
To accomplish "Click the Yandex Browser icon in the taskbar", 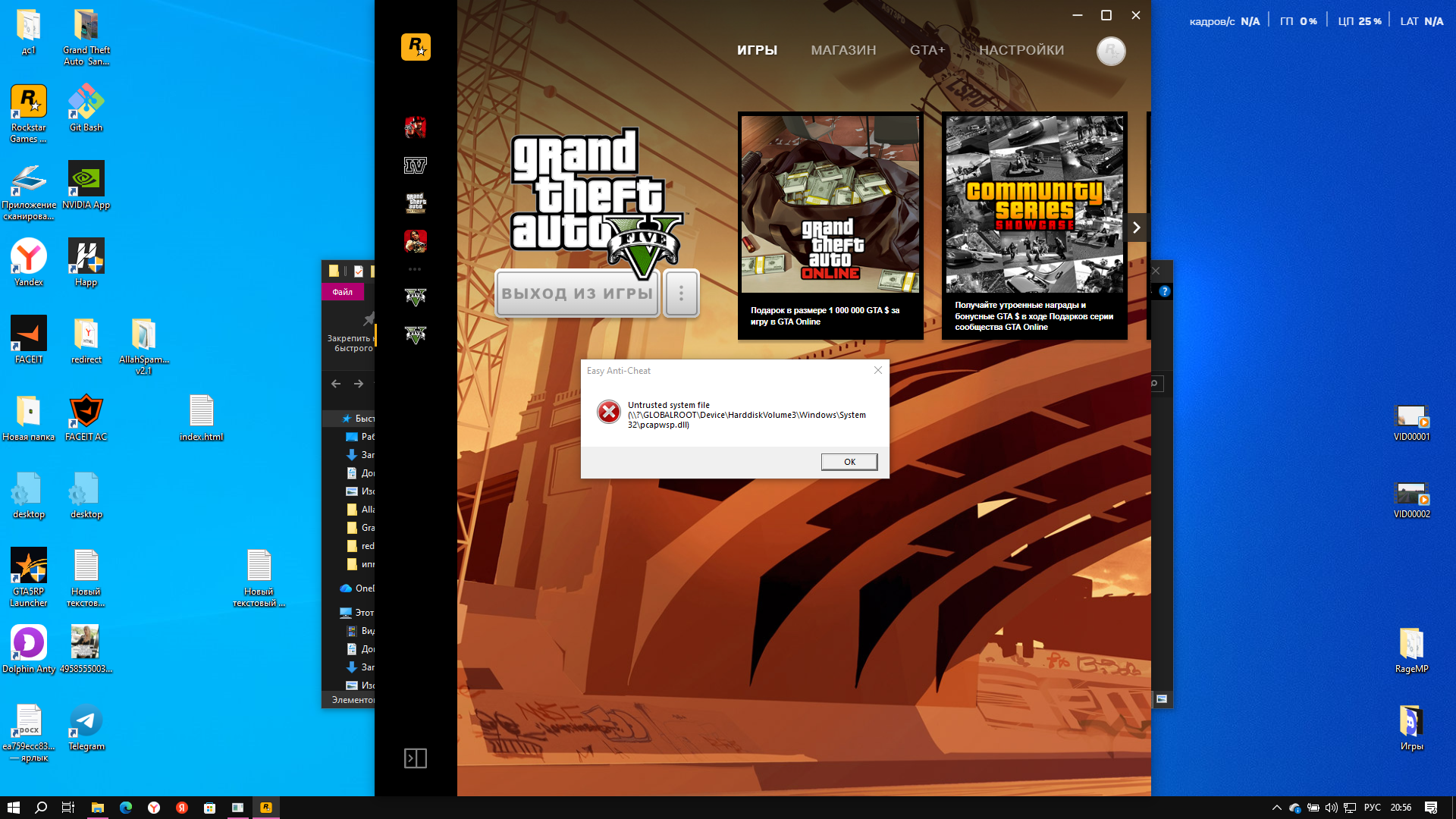I will coord(154,808).
